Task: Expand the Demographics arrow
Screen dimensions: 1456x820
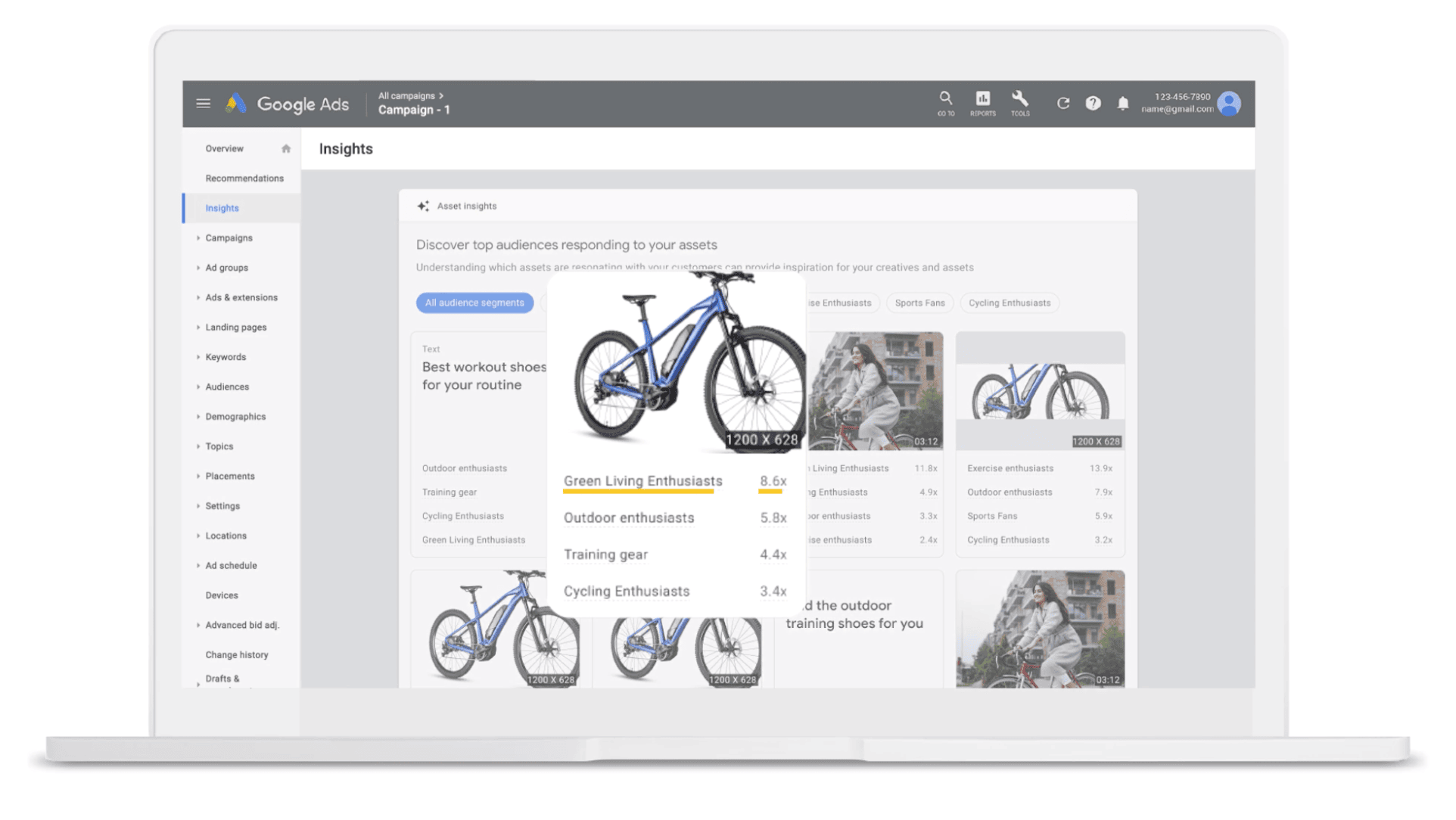Action: tap(198, 417)
